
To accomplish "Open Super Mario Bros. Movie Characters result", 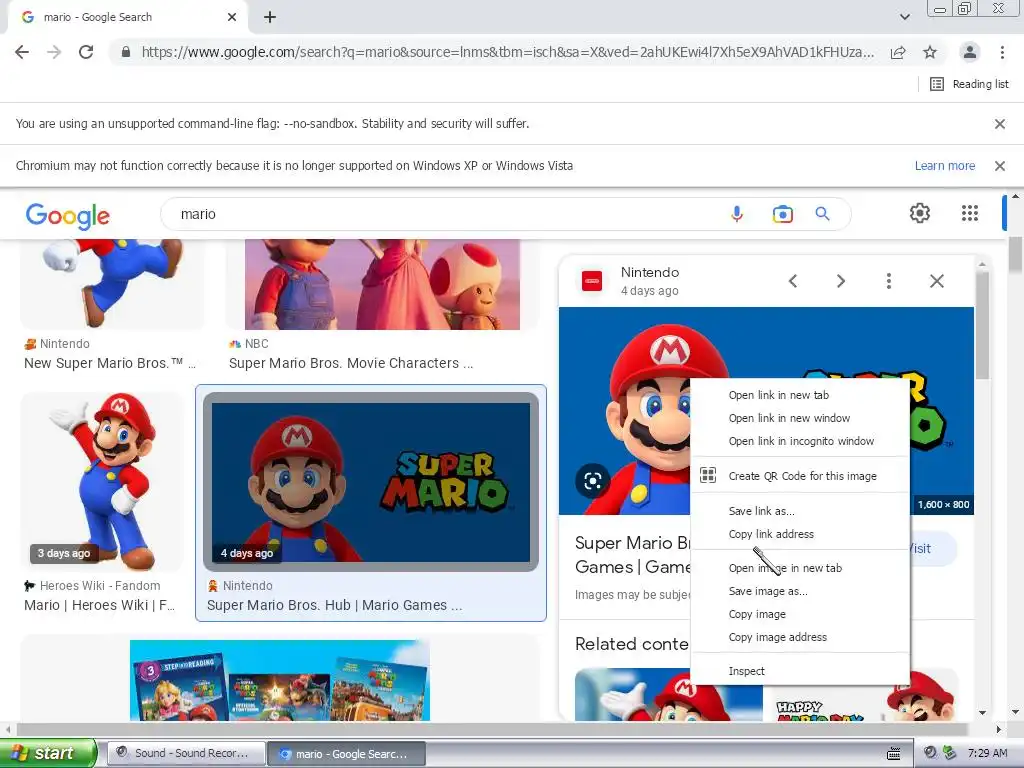I will [x=351, y=363].
